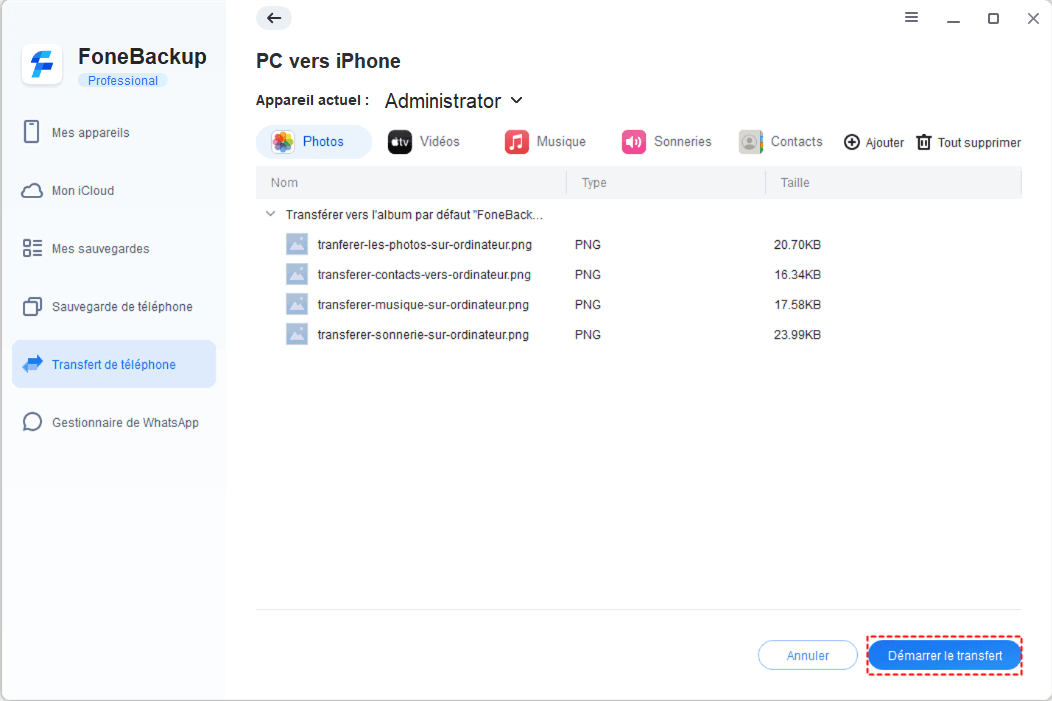This screenshot has height=701, width=1052.
Task: Click Tout supprimer trash button
Action: pyautogui.click(x=969, y=142)
